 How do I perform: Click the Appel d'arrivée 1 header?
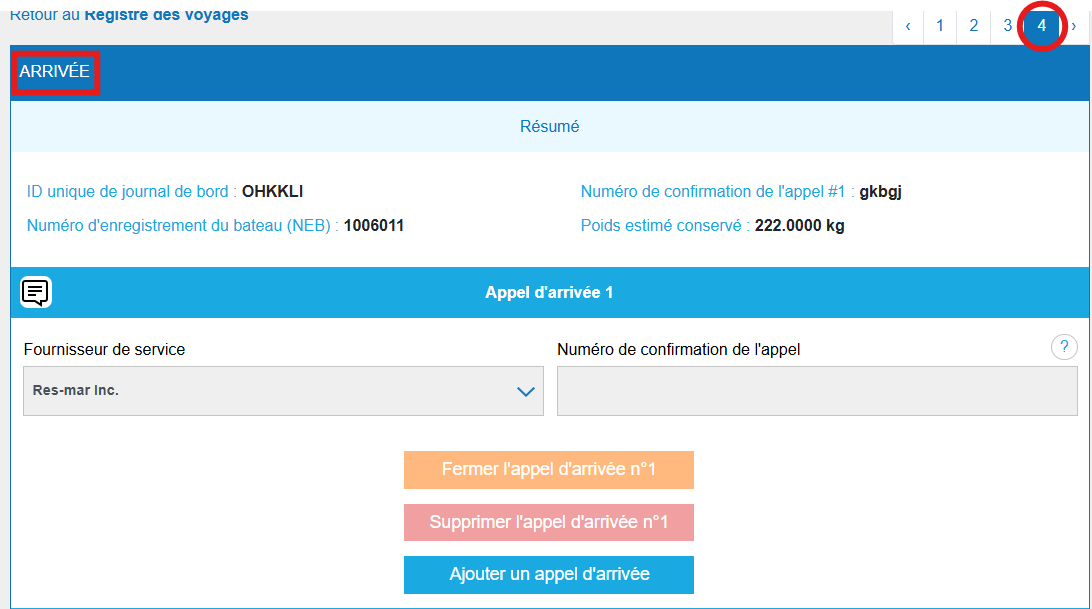549,292
